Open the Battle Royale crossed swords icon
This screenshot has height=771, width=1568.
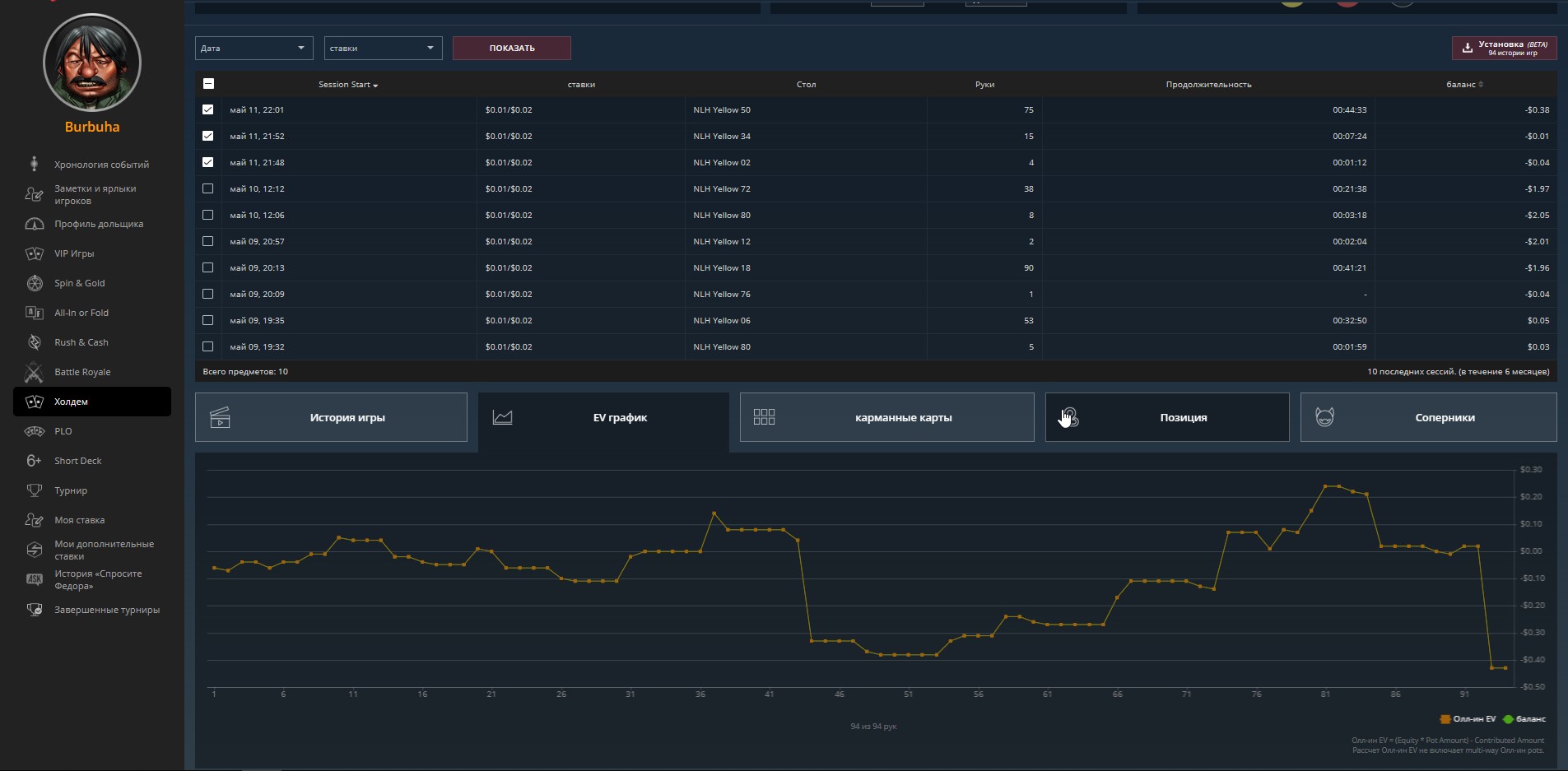(x=34, y=372)
